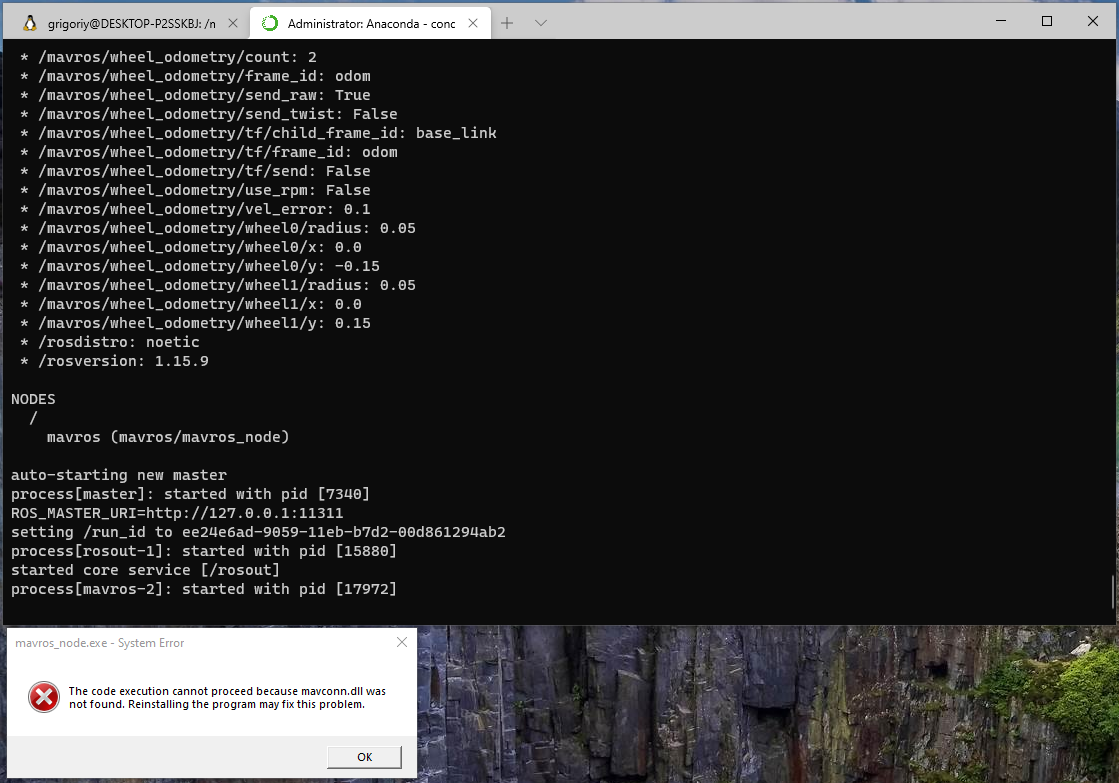
Task: Open the tab options chevron dropdown
Action: click(541, 21)
